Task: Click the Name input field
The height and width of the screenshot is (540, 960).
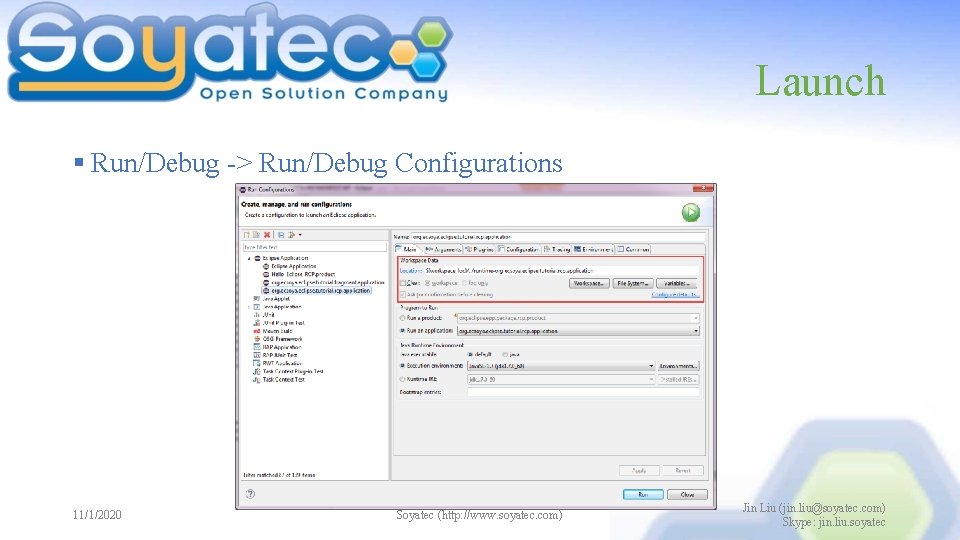Action: tap(558, 237)
